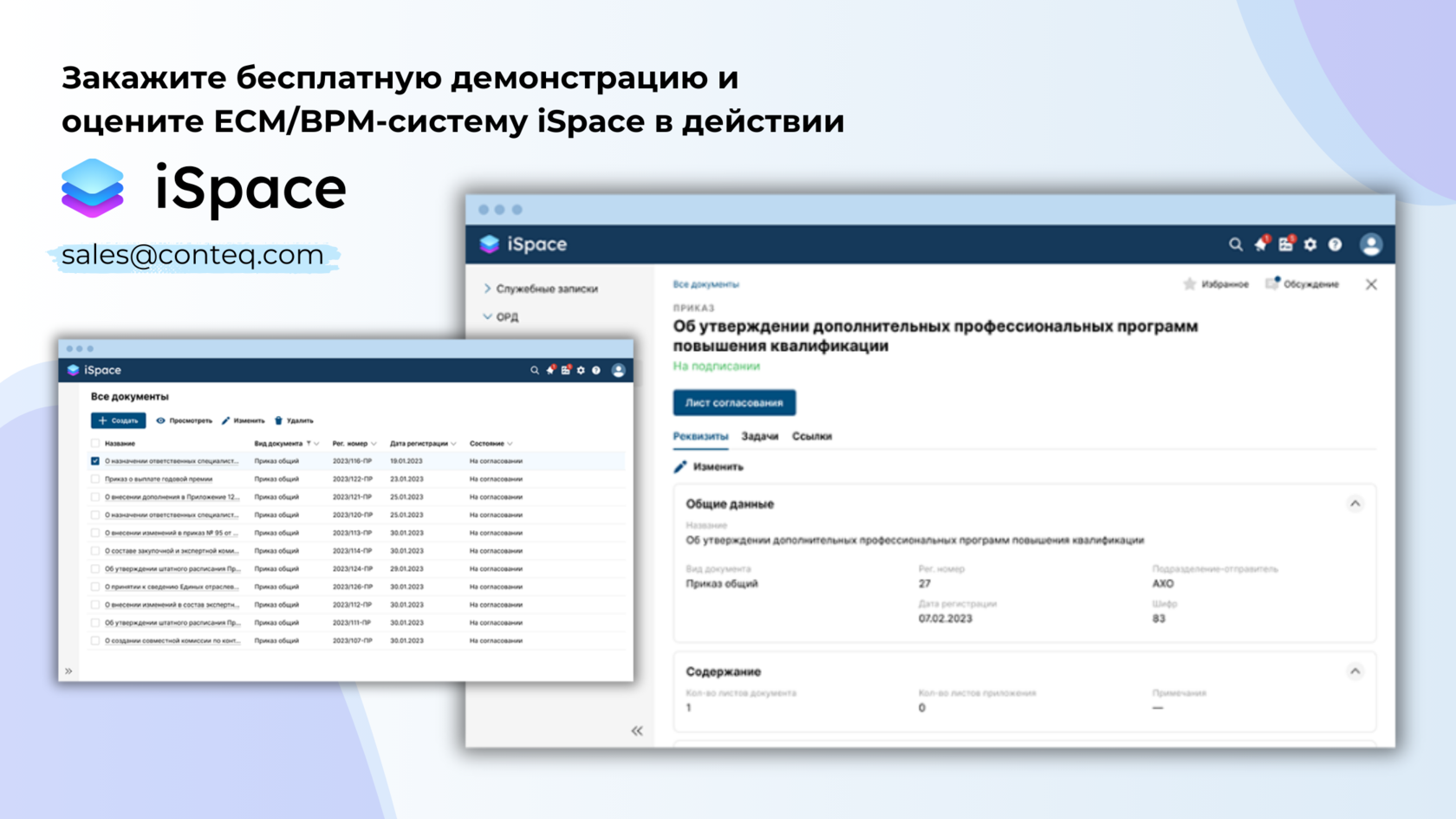Uncheck the row with number 2023/116-ПР
The width and height of the screenshot is (1456, 819).
click(95, 461)
